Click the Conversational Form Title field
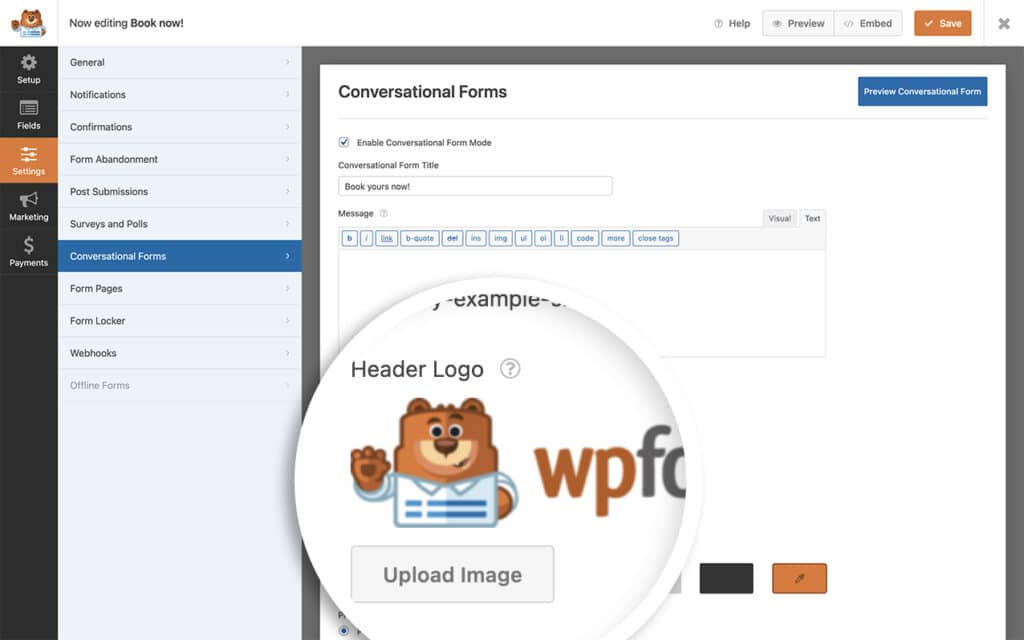This screenshot has height=640, width=1024. (474, 185)
